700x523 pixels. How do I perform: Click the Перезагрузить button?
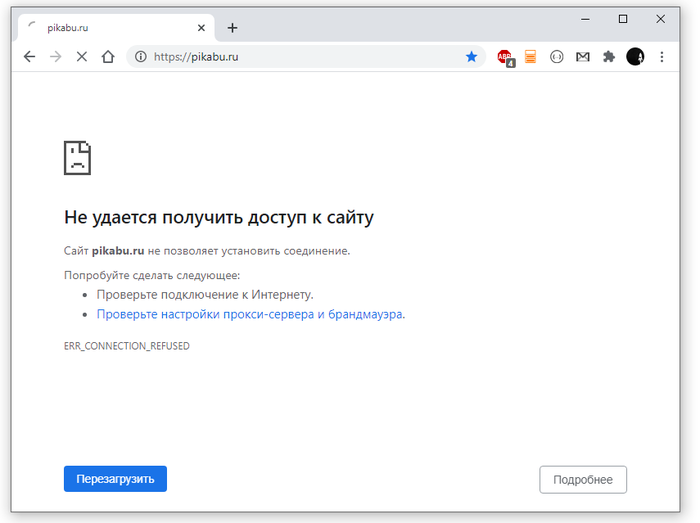tap(115, 479)
